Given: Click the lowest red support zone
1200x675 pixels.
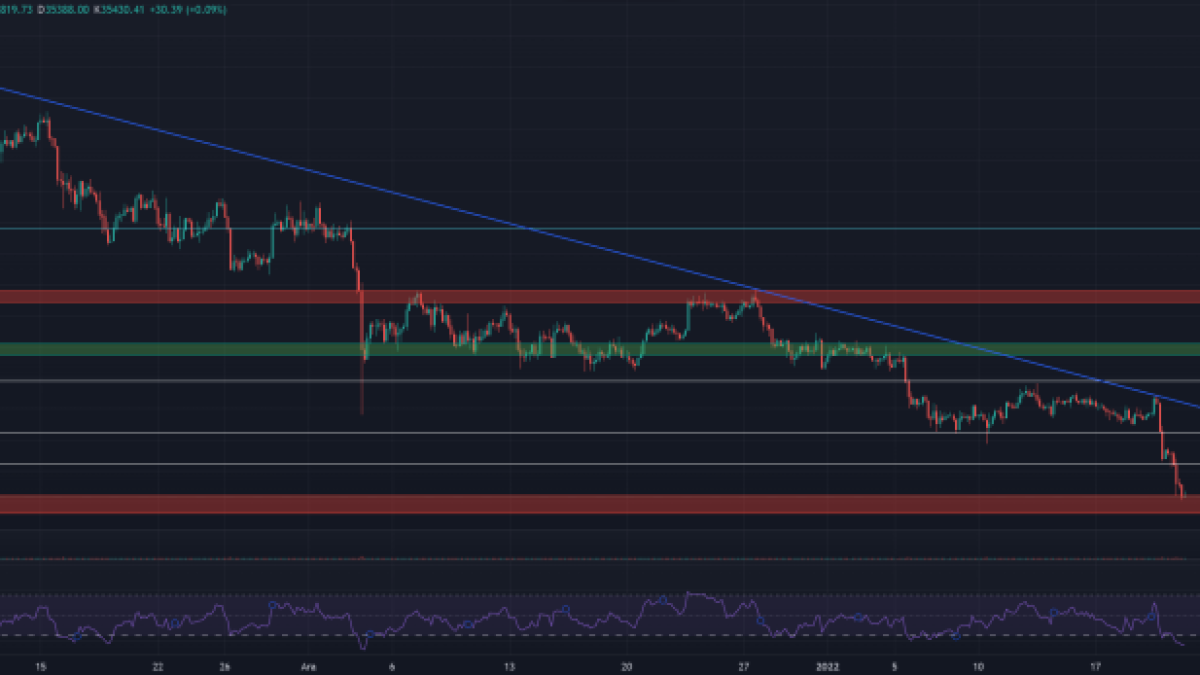Looking at the screenshot, I should tap(600, 503).
